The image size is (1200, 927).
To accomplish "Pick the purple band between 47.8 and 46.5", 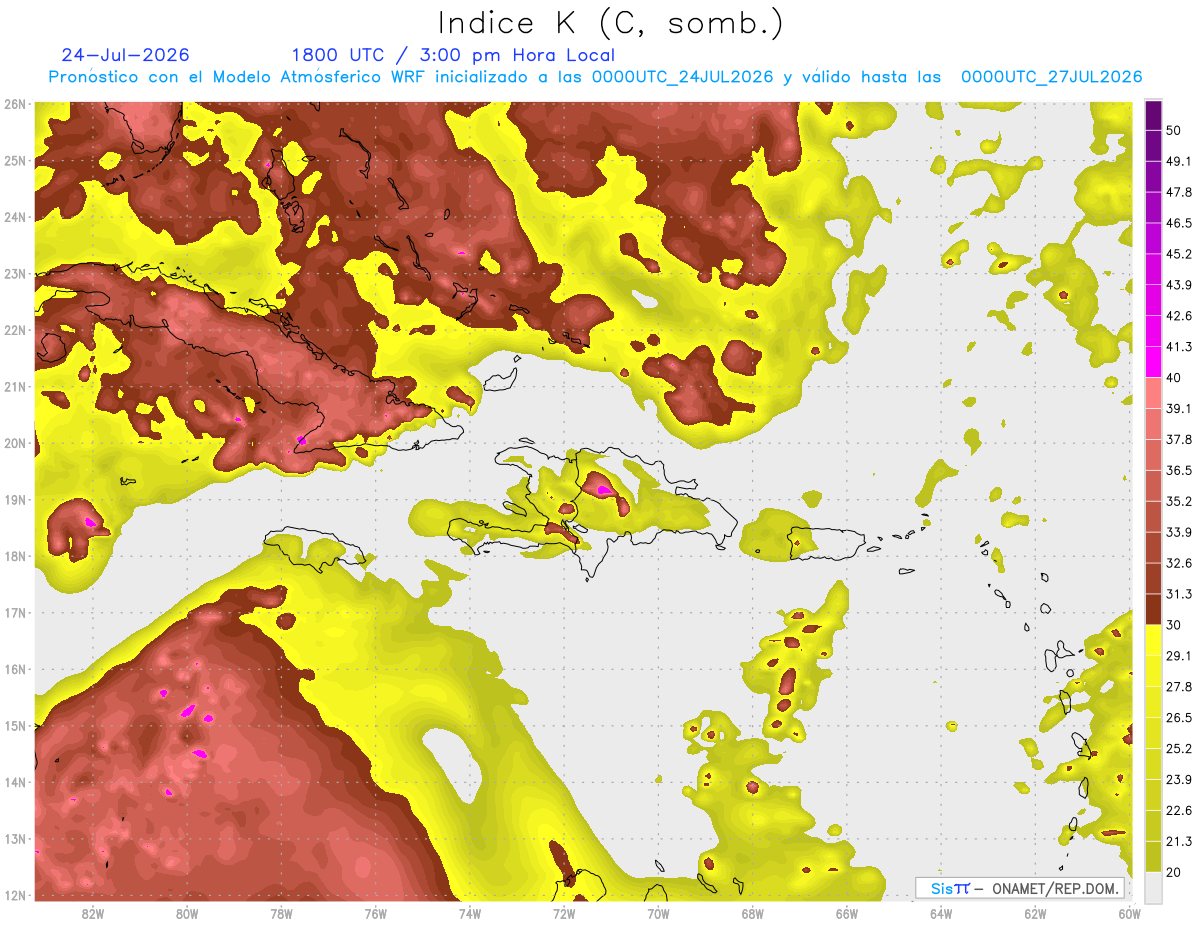I will tap(1153, 208).
